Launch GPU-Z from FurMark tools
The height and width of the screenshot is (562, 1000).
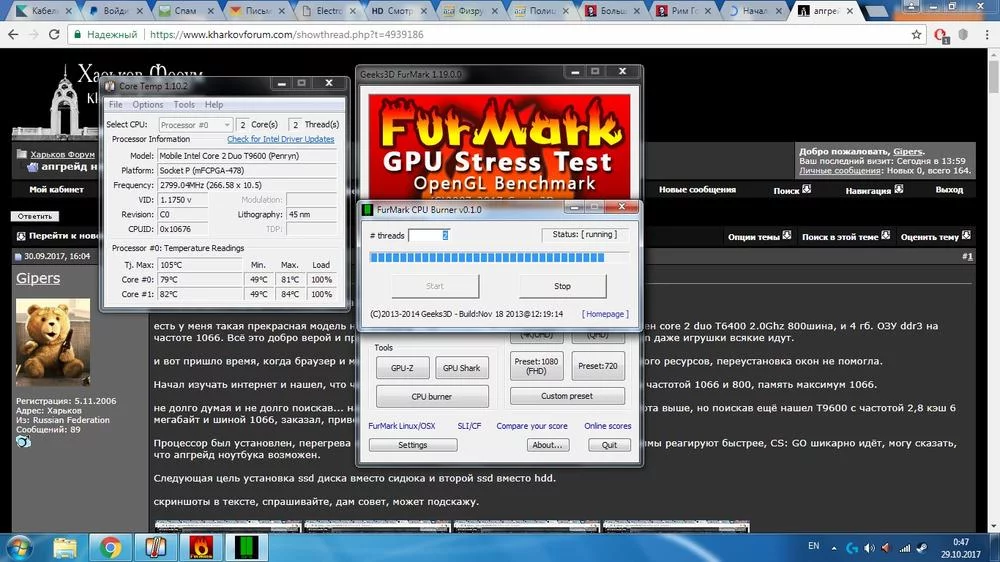tap(402, 368)
